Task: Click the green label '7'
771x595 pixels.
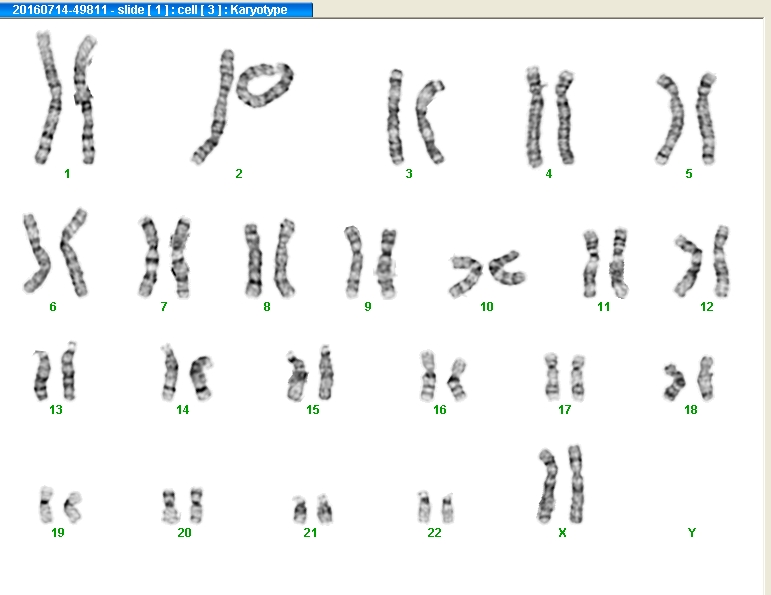Action: tap(164, 307)
